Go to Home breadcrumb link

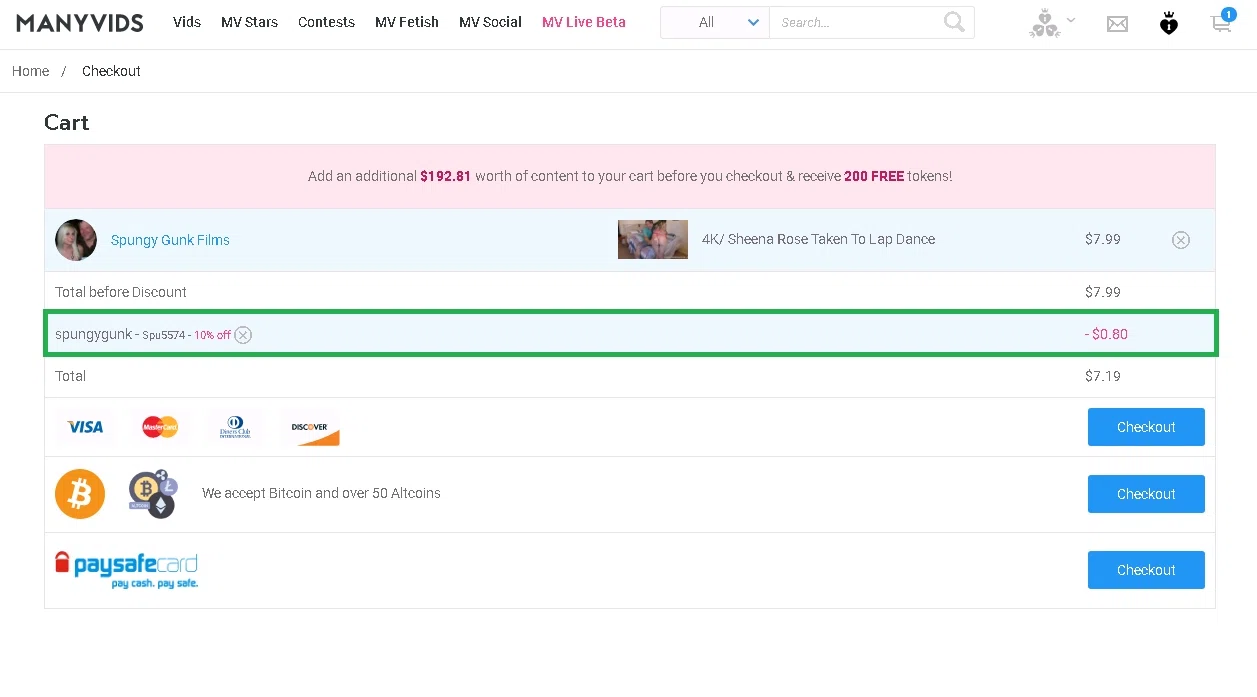coord(30,71)
